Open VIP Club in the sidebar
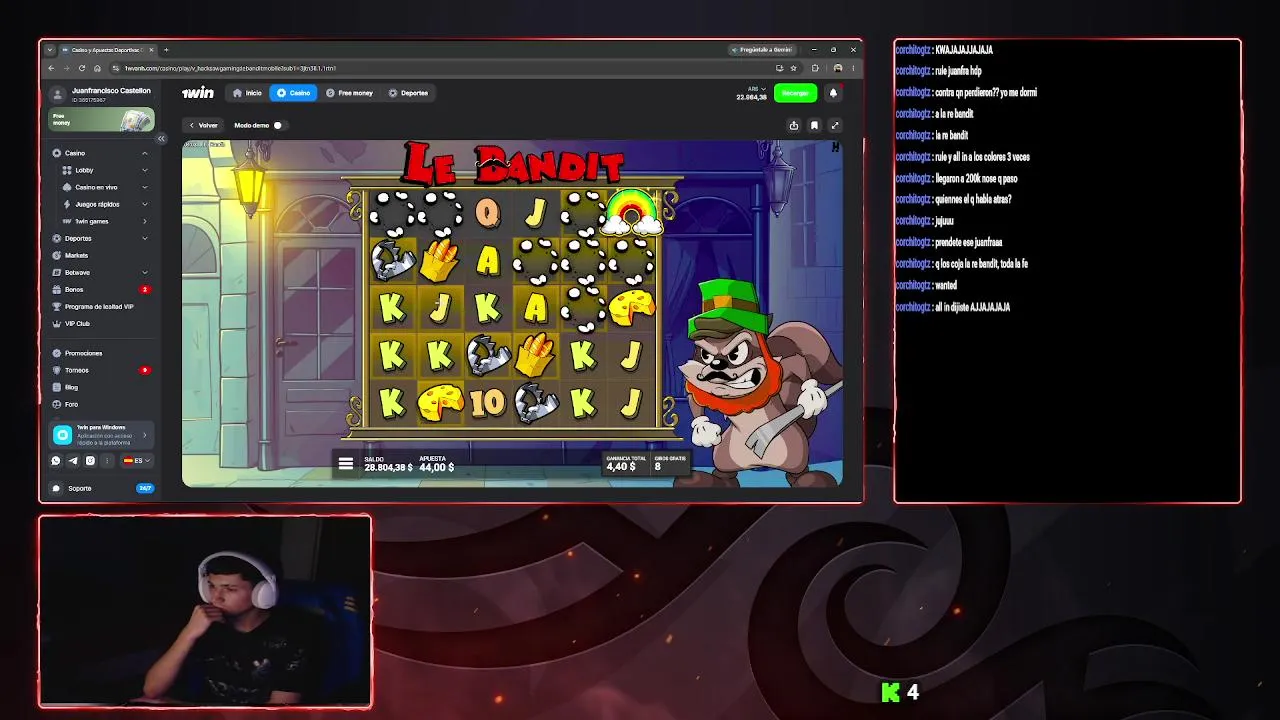1280x720 pixels. click(101, 323)
